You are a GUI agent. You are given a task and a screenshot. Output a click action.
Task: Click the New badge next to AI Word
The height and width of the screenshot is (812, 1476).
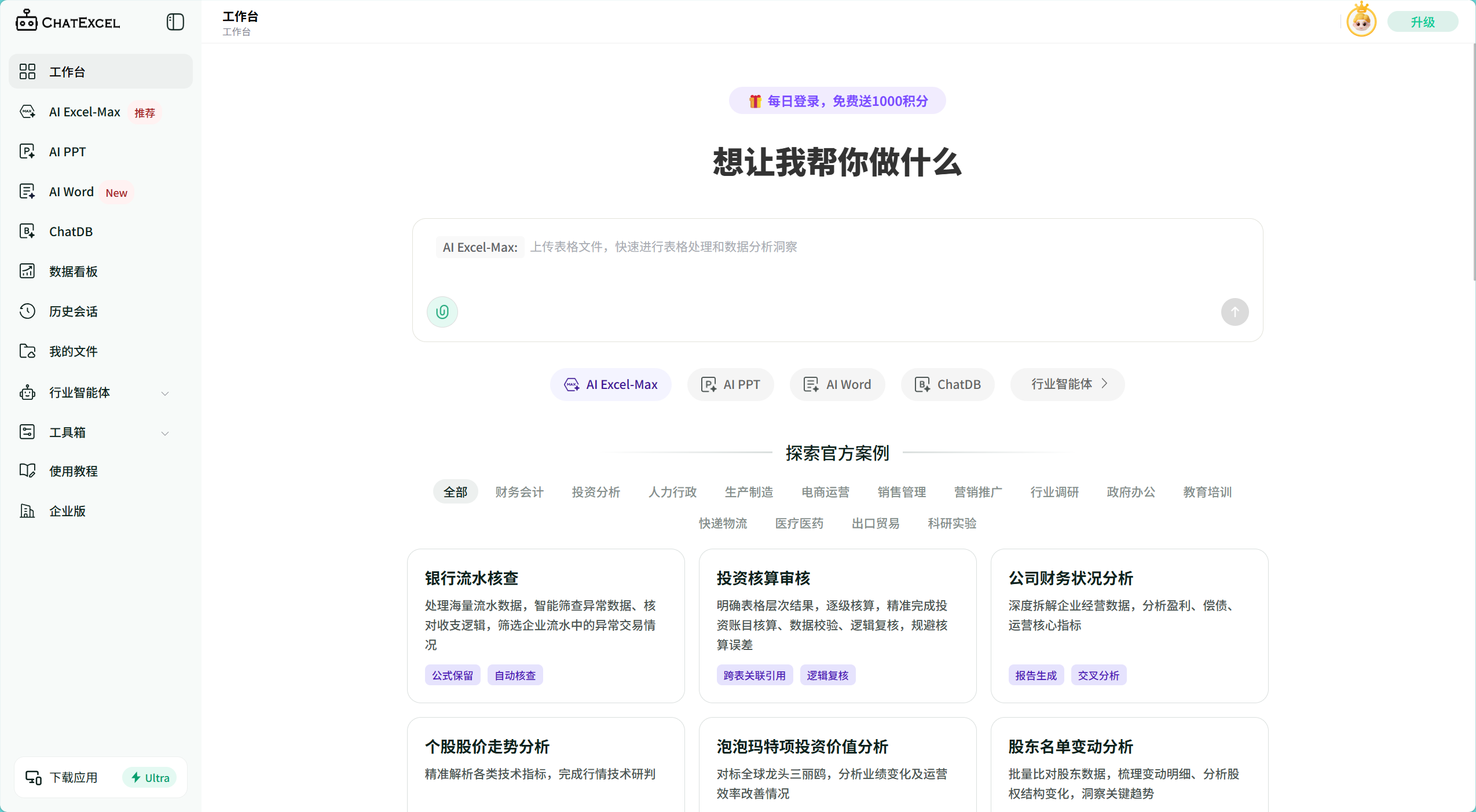click(116, 193)
